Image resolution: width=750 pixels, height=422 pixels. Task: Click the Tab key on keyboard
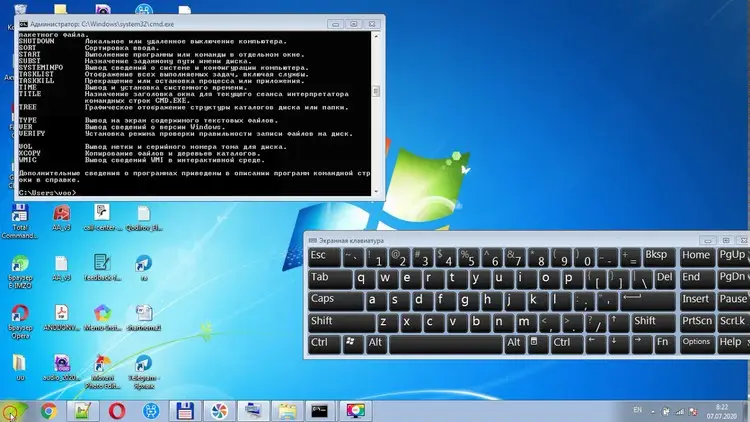[330, 279]
